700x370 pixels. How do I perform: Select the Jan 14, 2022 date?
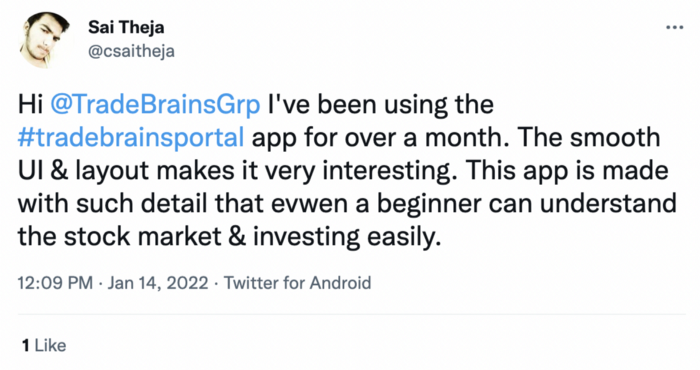[158, 283]
